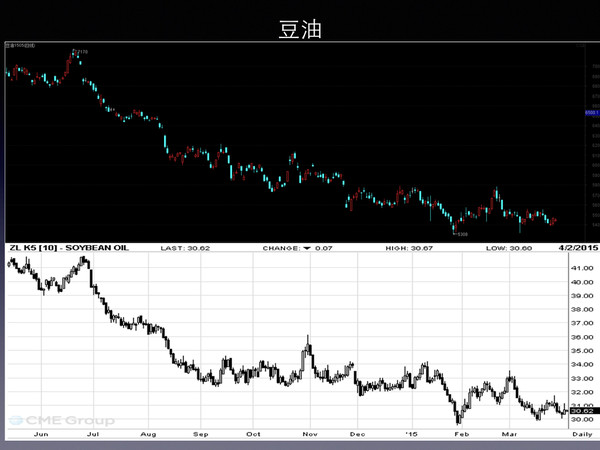Image resolution: width=600 pixels, height=450 pixels.
Task: Select the Daily interval label
Action: [582, 434]
